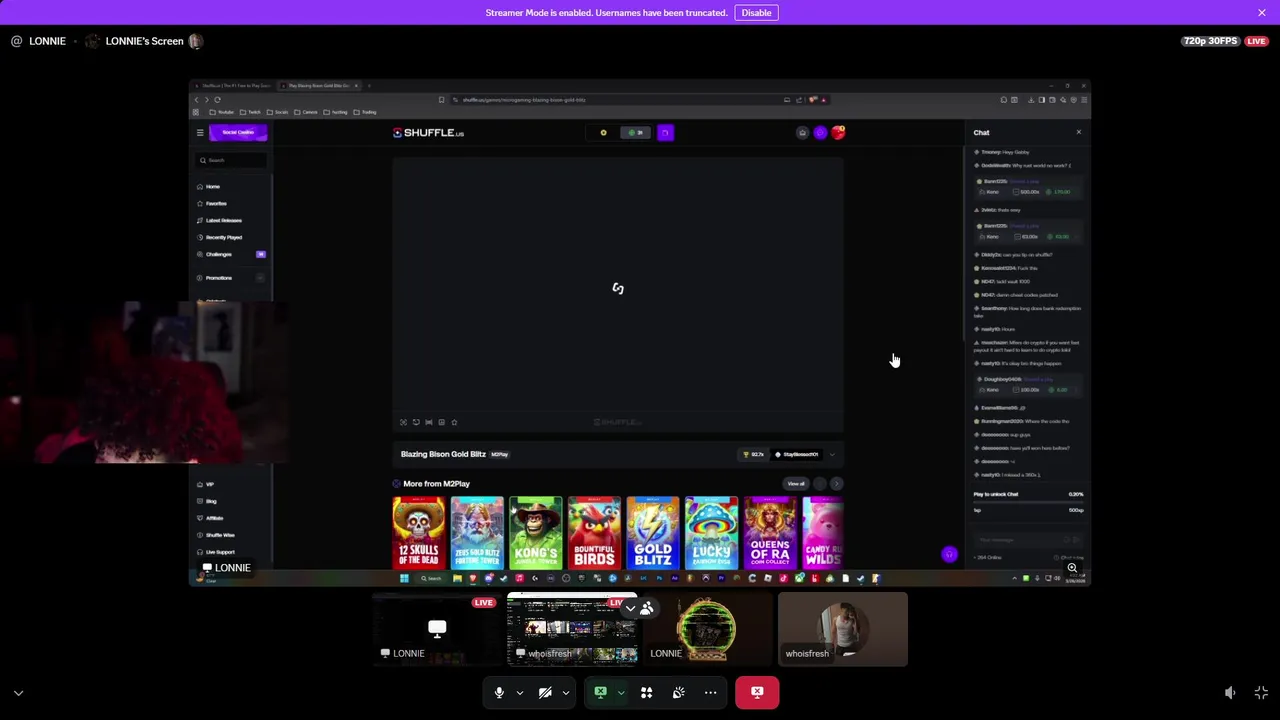Expand the bottom-left chevron

(18, 692)
